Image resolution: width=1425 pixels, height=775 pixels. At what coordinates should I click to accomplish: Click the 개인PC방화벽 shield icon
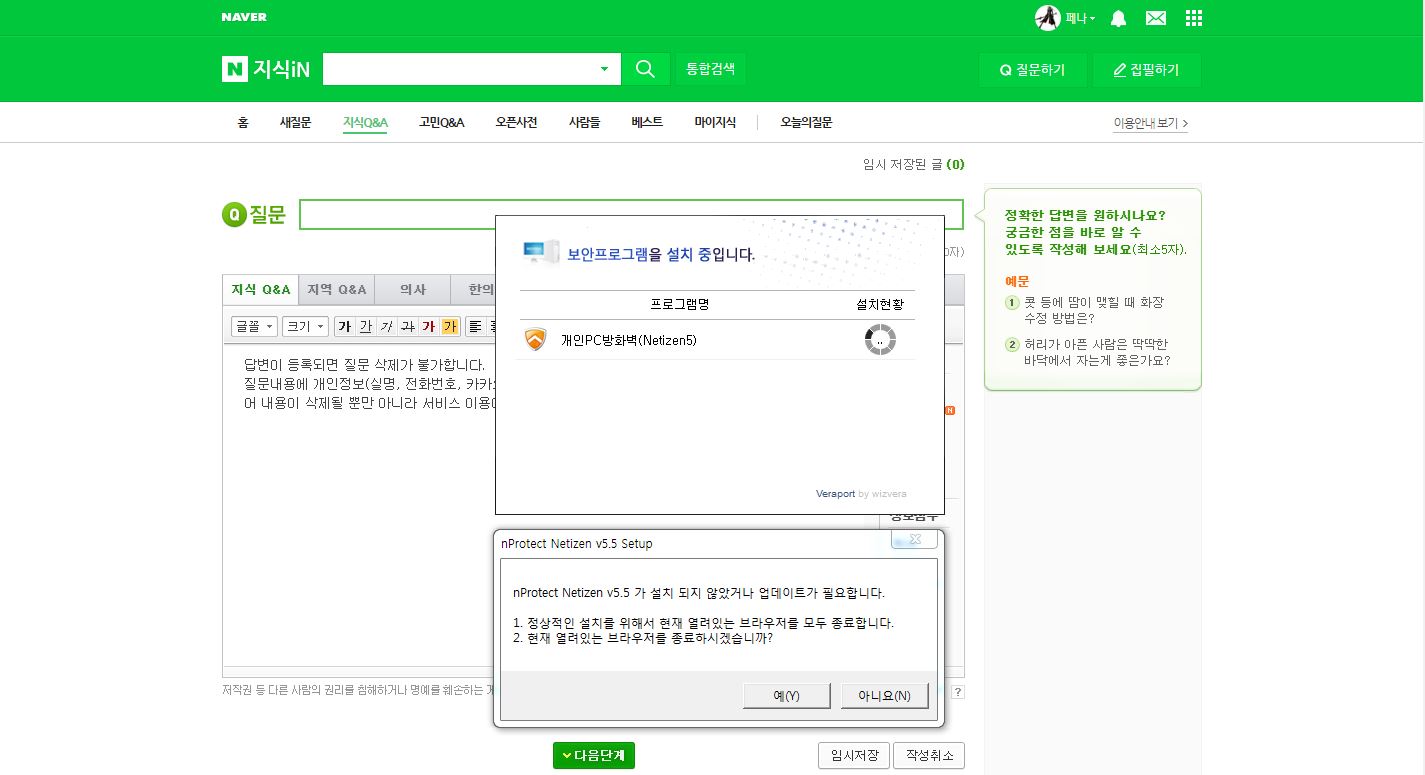coord(536,340)
